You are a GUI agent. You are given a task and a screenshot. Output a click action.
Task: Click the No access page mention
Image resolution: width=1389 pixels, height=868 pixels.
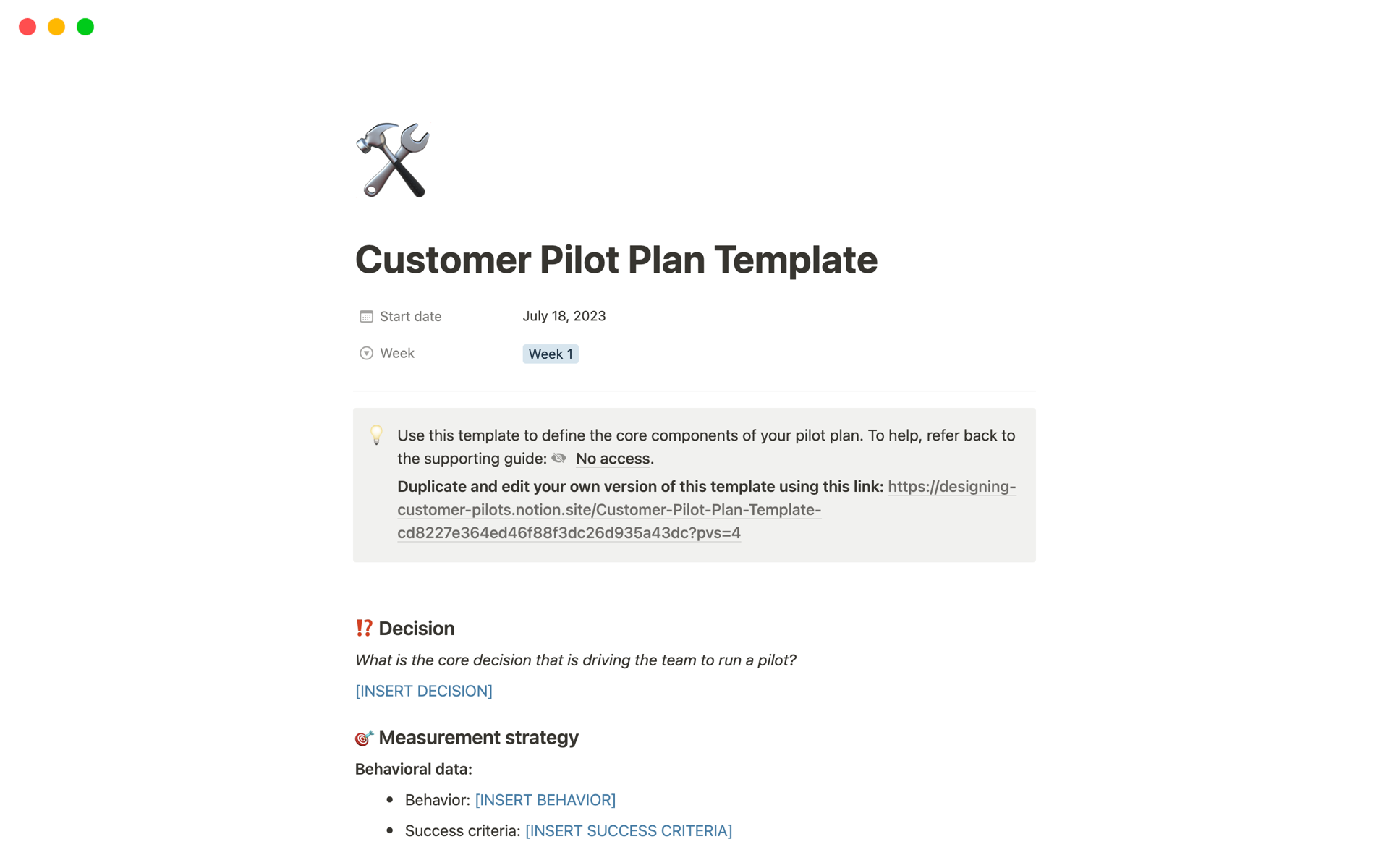pyautogui.click(x=612, y=459)
